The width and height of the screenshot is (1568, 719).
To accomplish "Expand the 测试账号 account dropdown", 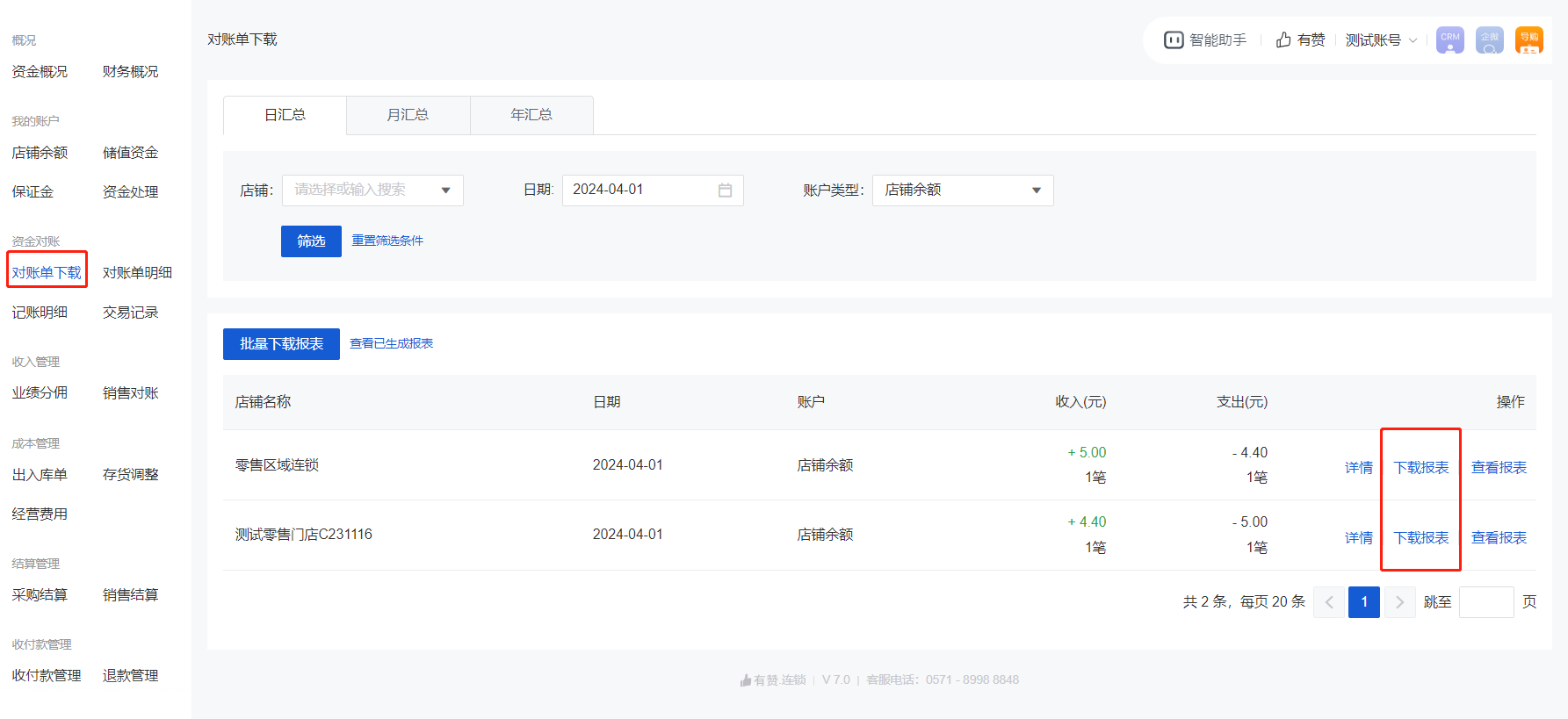I will [1381, 40].
